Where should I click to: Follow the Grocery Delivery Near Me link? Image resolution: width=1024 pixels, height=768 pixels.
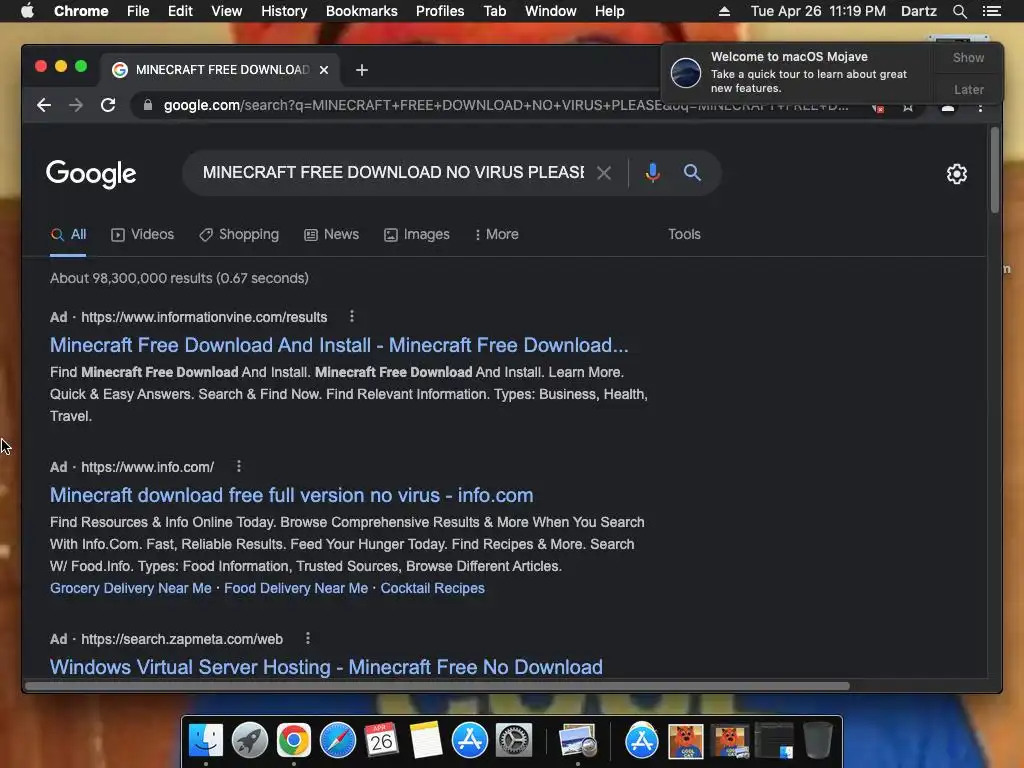131,588
